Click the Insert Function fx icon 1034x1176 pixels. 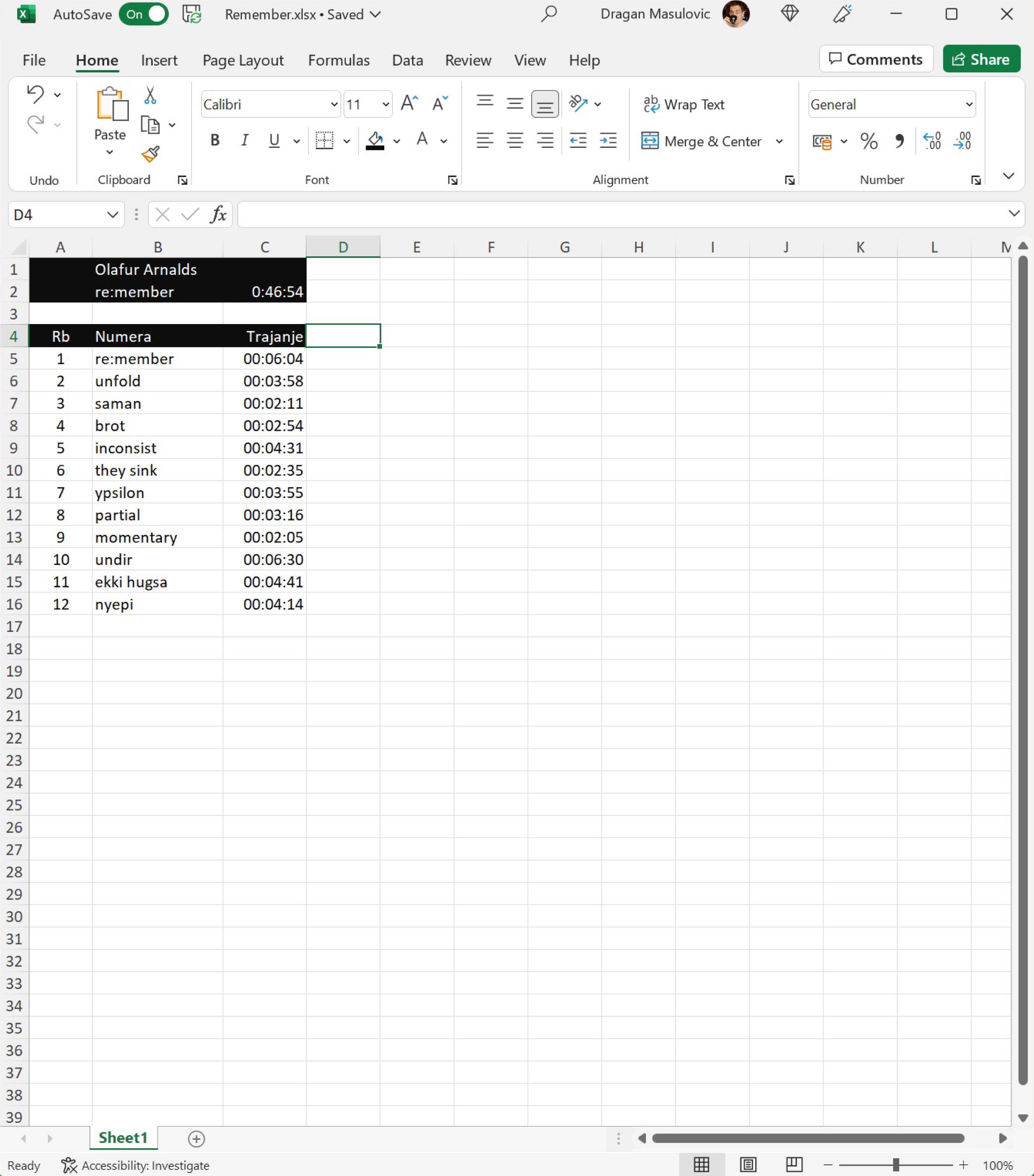[218, 215]
